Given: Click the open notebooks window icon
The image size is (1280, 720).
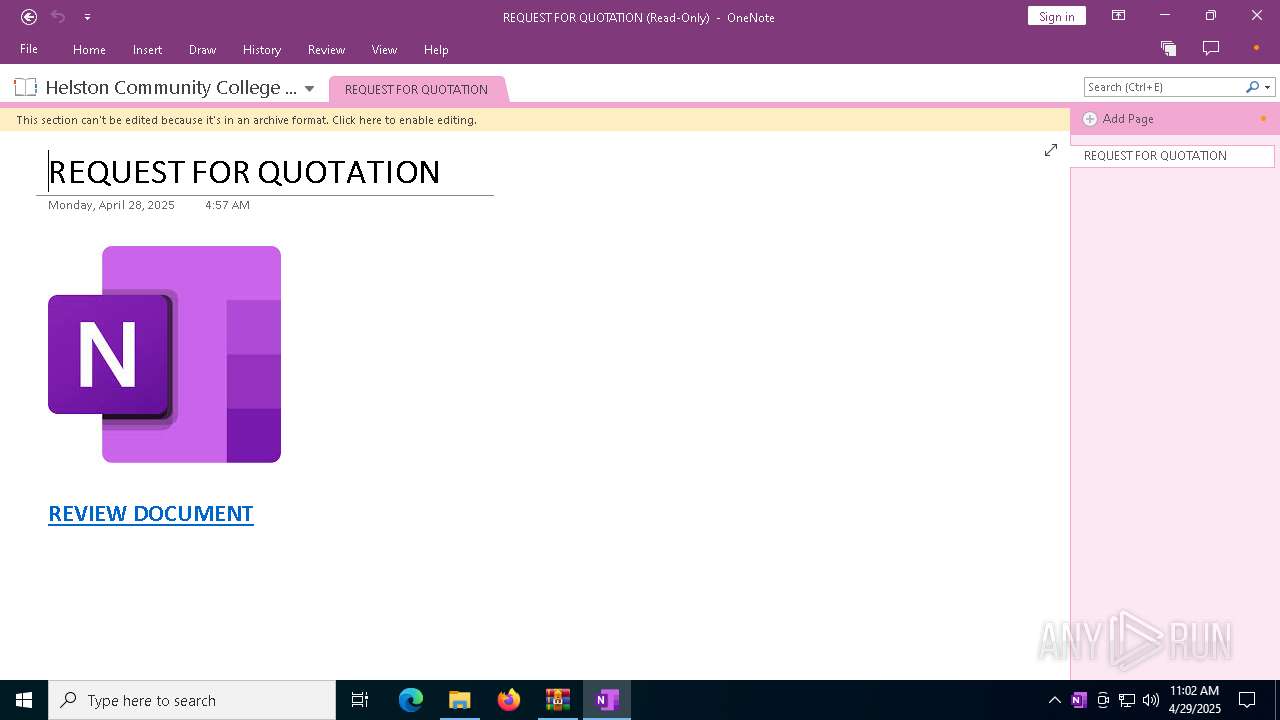Looking at the screenshot, I should pyautogui.click(x=1168, y=48).
